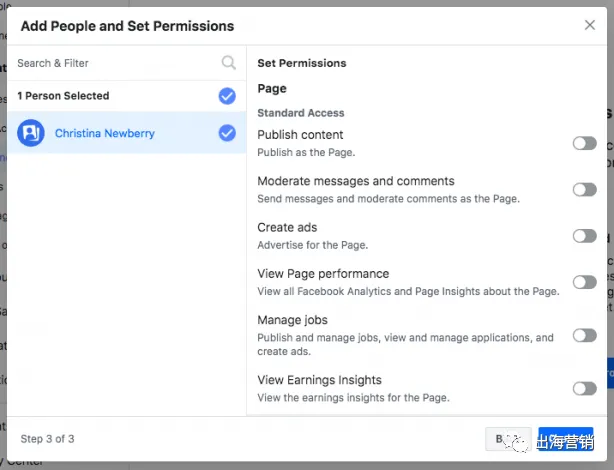Click the search magnifier icon
Viewport: 614px width, 470px height.
coord(229,63)
